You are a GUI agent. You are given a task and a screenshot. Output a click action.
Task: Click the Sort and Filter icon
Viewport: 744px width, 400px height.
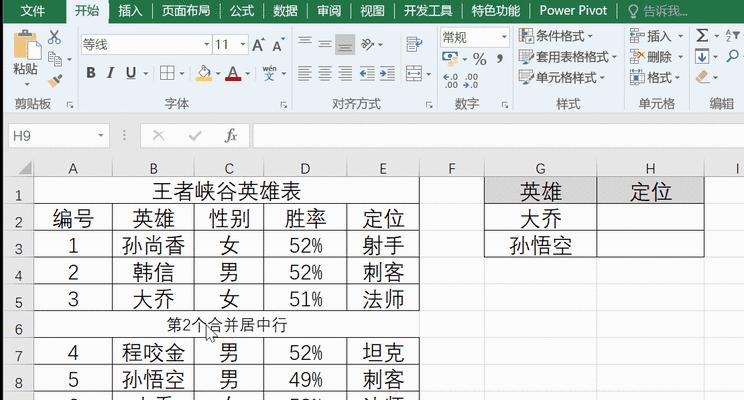pos(732,36)
